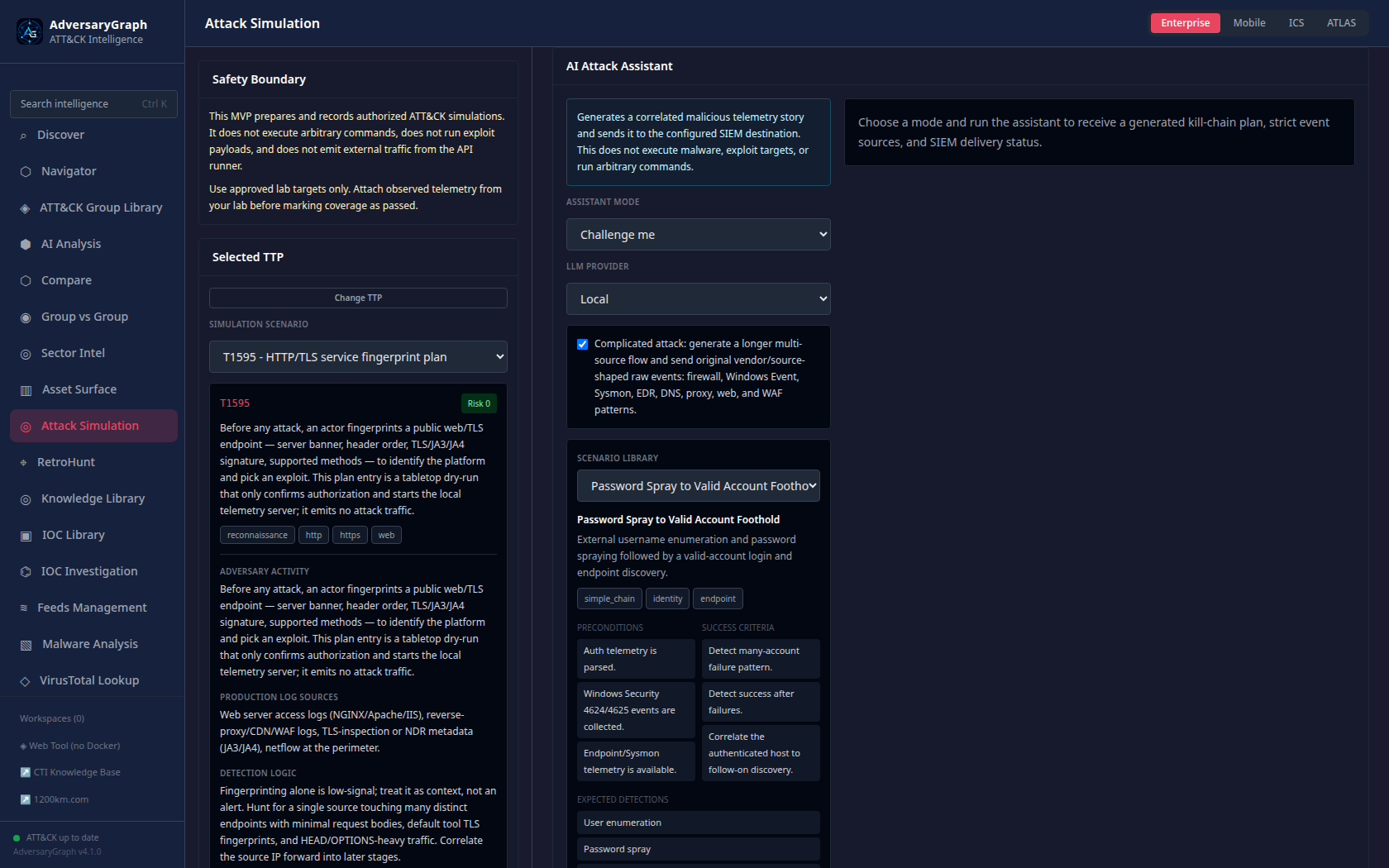Viewport: 1389px width, 868px height.
Task: Select the ATLAS tab
Action: pos(1341,23)
